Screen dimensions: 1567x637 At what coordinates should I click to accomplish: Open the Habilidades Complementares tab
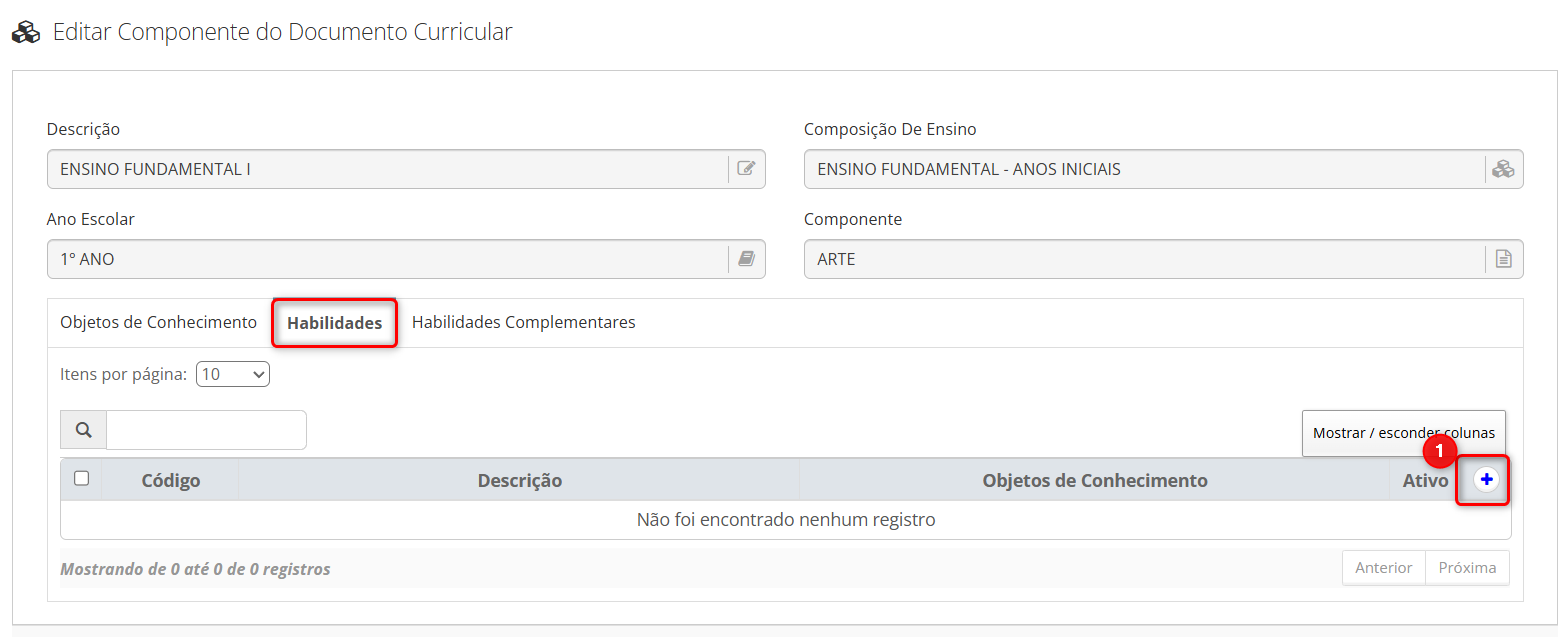point(523,323)
